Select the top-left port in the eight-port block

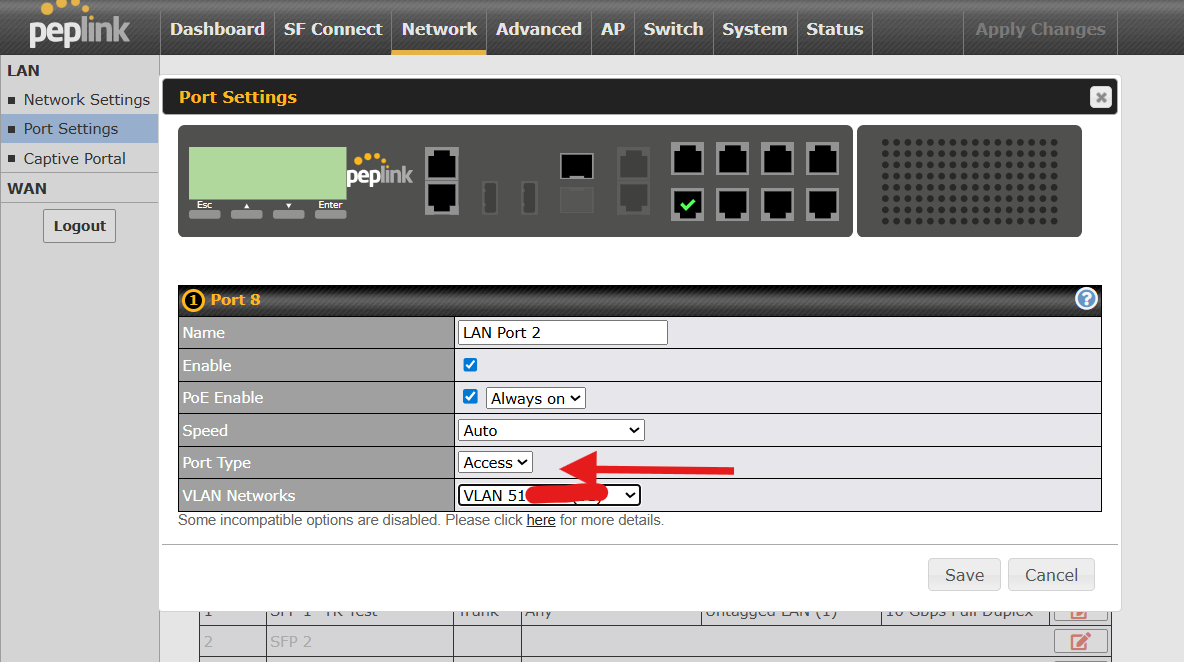[688, 159]
